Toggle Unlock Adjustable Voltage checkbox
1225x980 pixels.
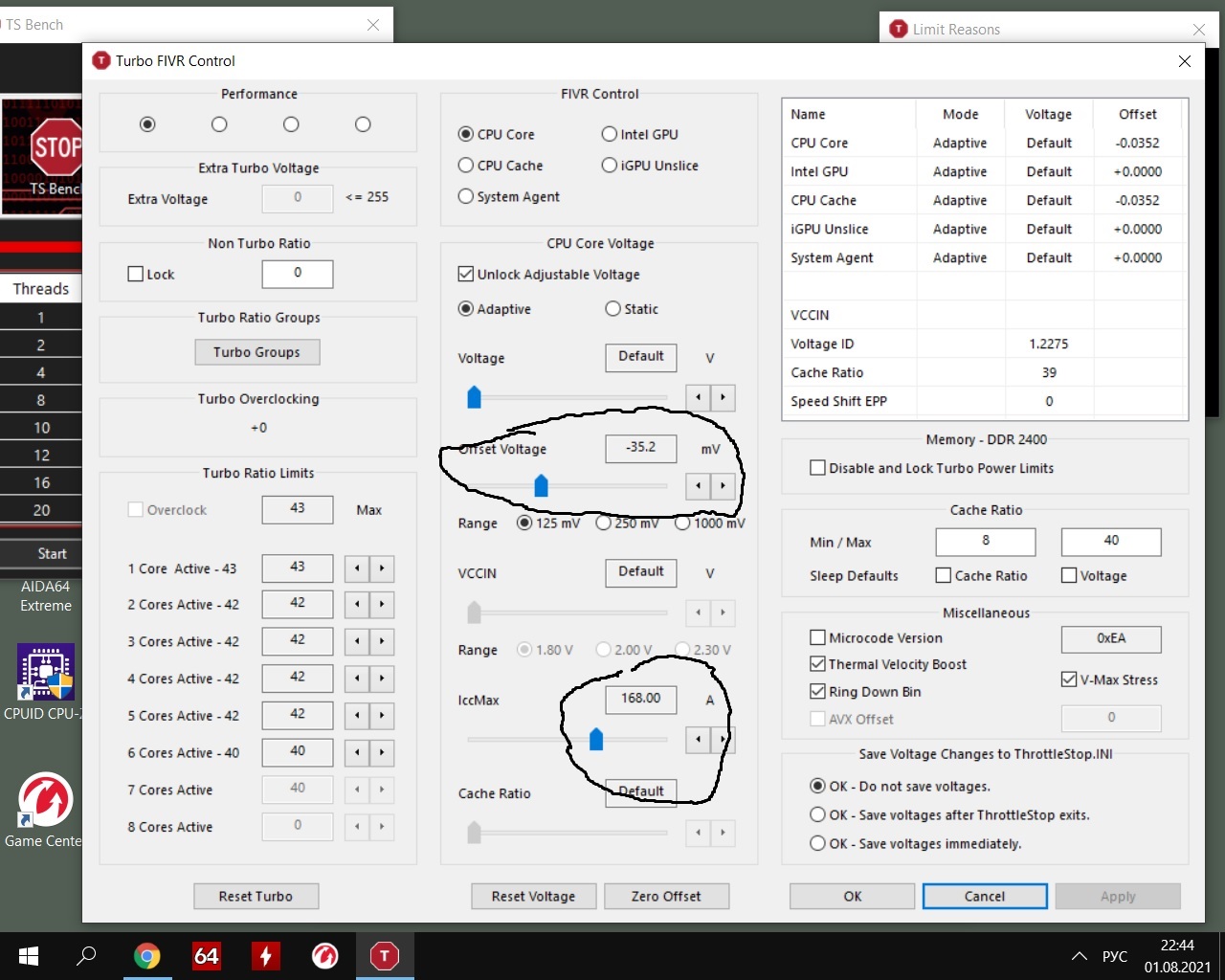[x=549, y=275]
